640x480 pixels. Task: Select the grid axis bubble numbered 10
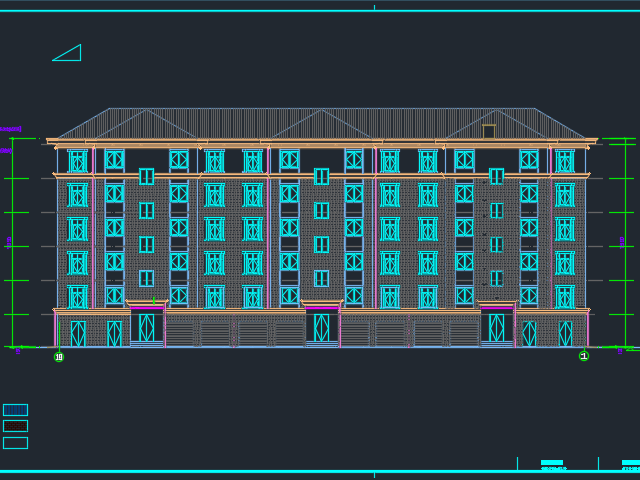pos(59,357)
